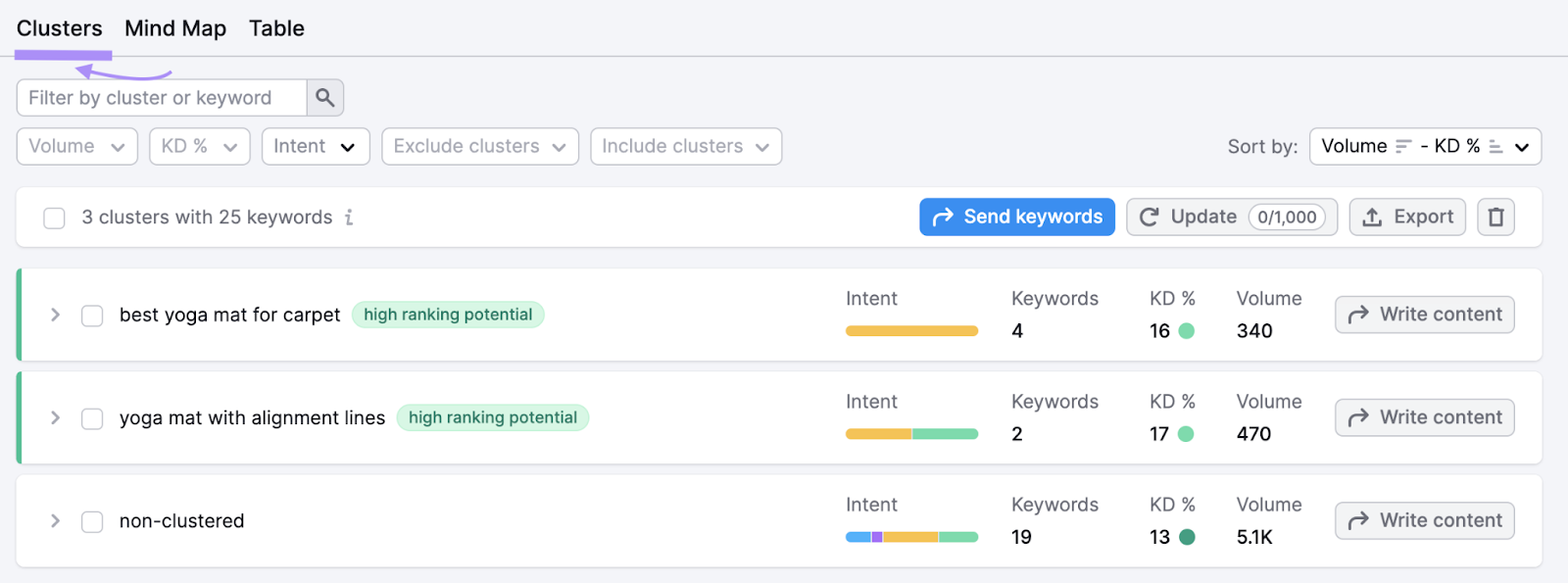Click Write content for best yoga mat cluster
Image resolution: width=1568 pixels, height=583 pixels.
[x=1424, y=315]
